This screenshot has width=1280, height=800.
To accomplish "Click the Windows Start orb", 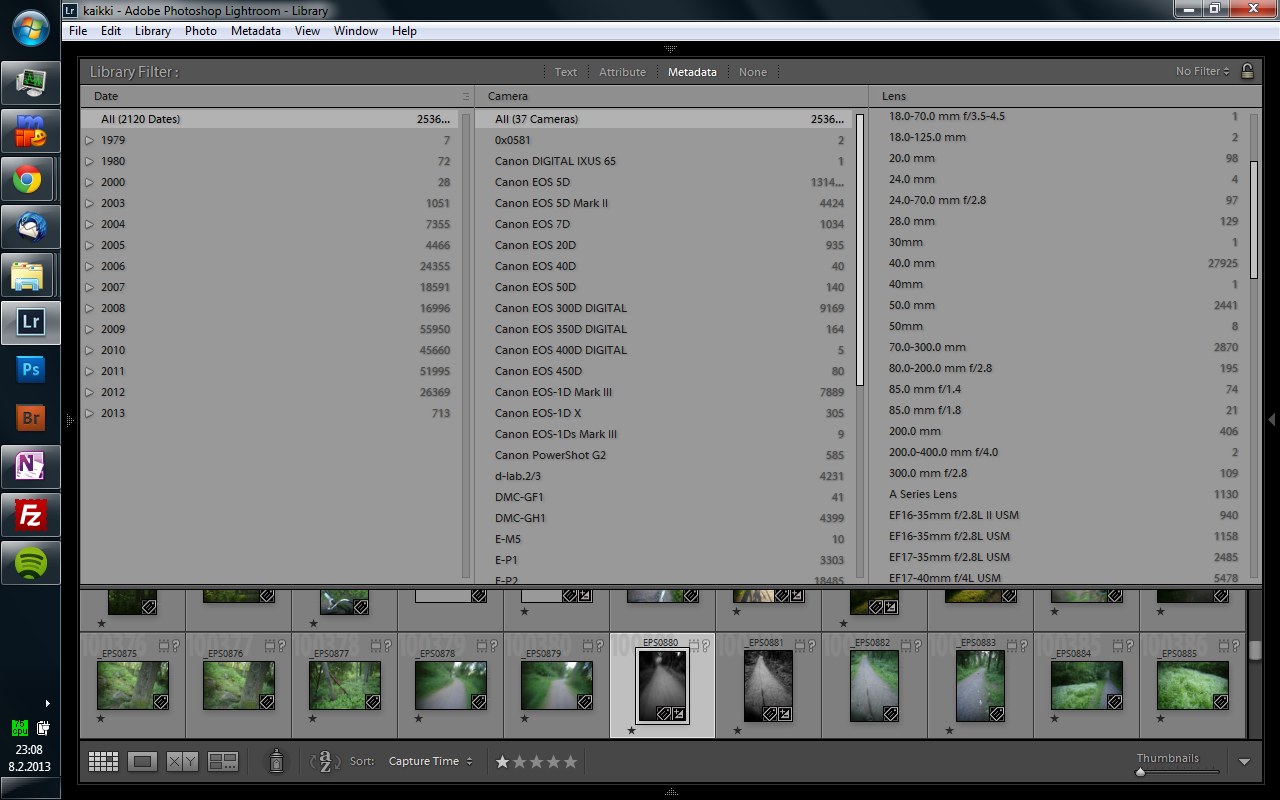I will pos(30,28).
